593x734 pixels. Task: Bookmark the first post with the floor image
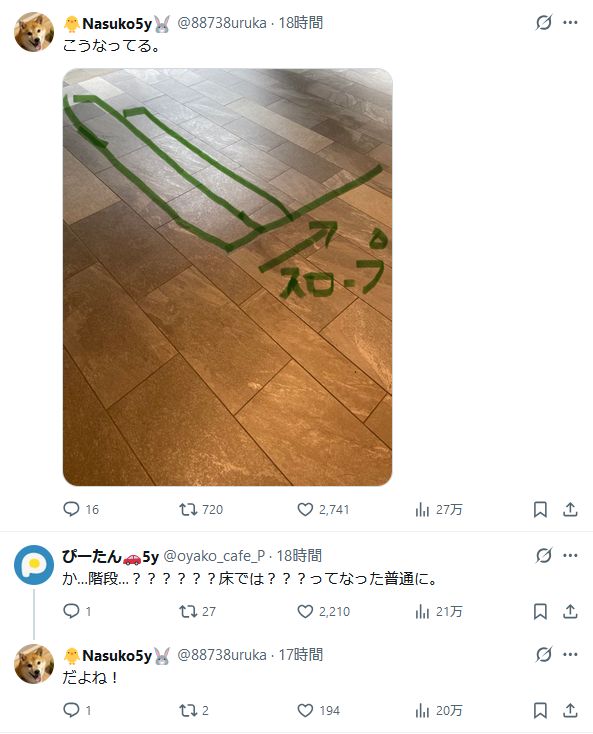click(540, 509)
